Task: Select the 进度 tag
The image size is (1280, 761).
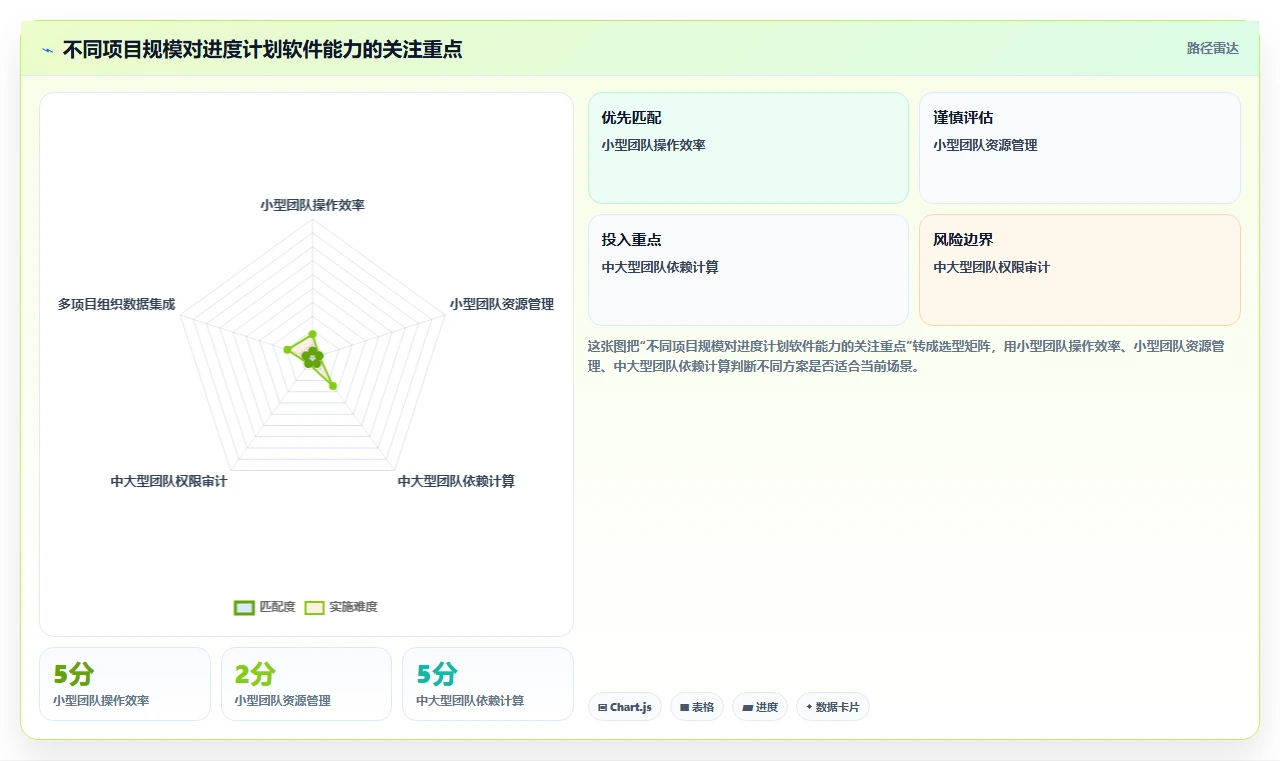Action: (x=760, y=707)
